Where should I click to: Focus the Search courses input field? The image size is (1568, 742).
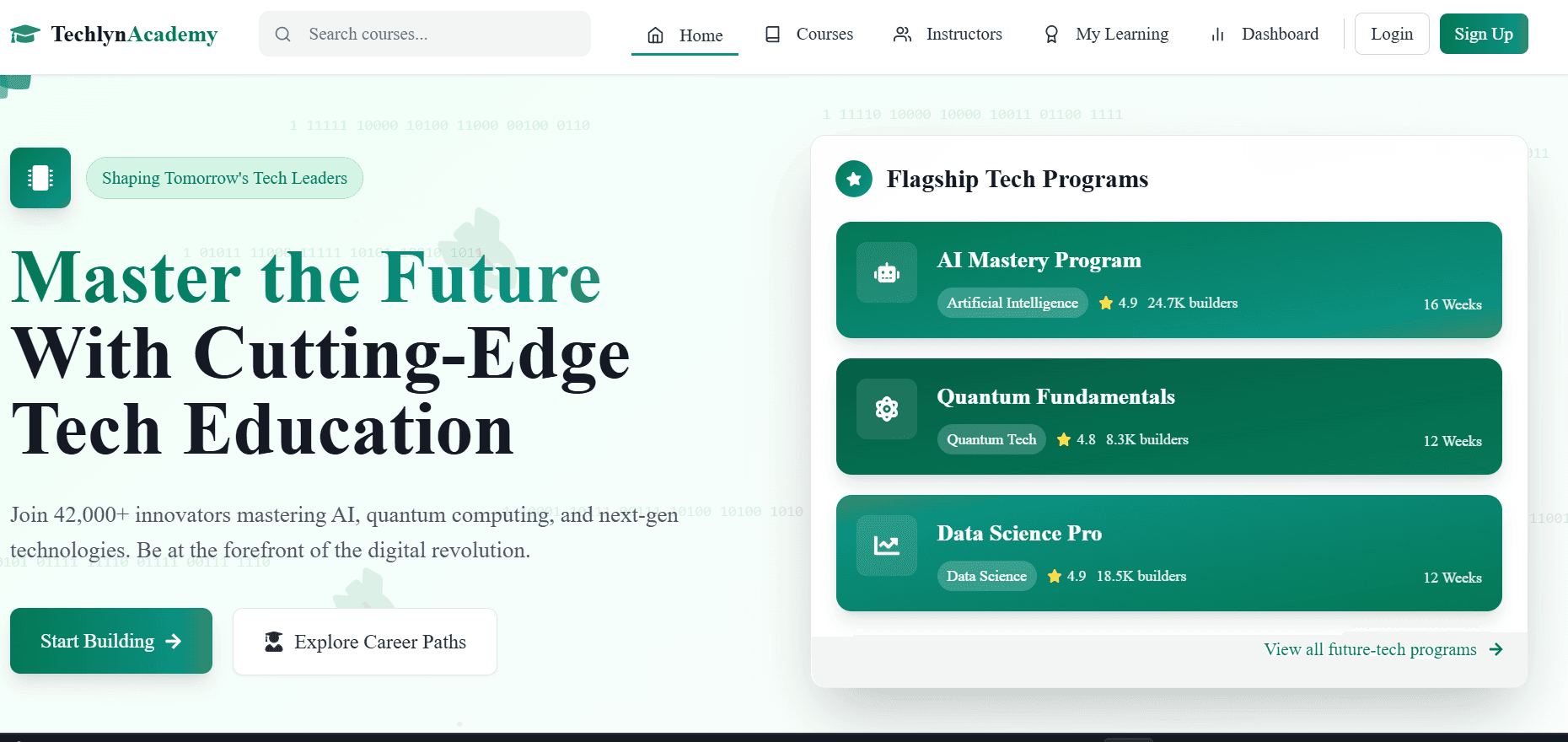point(425,34)
